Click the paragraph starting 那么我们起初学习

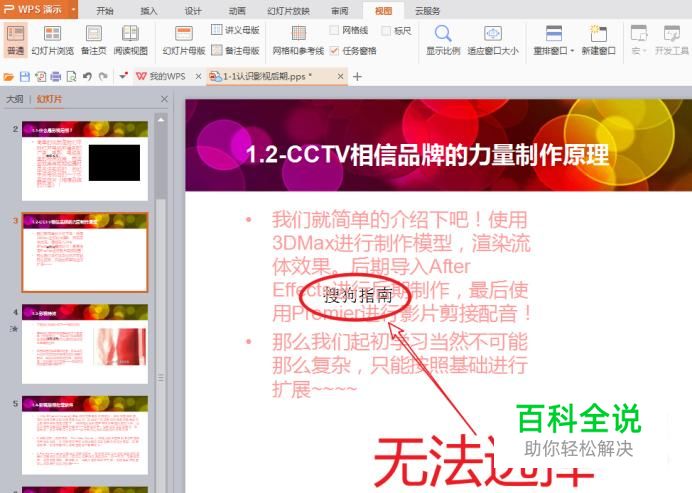399,366
